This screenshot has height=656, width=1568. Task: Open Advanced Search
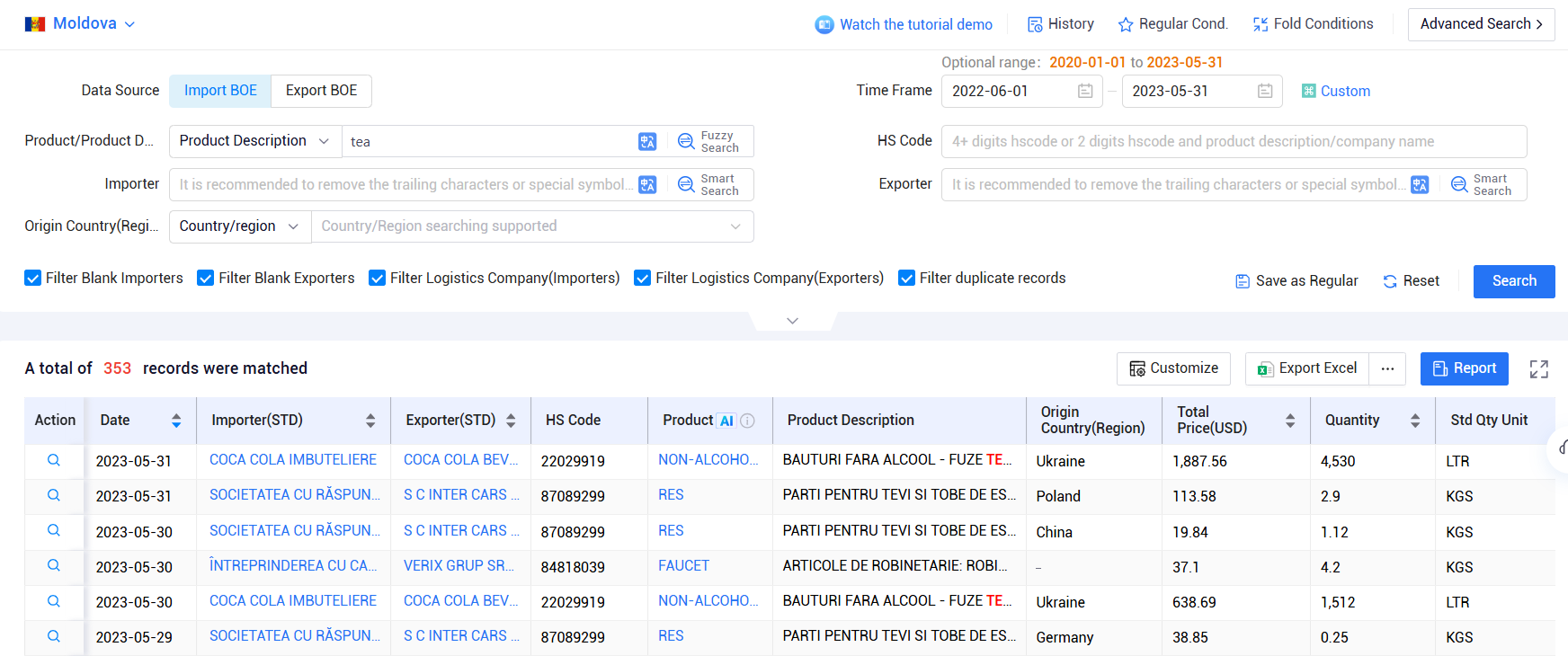point(1481,24)
